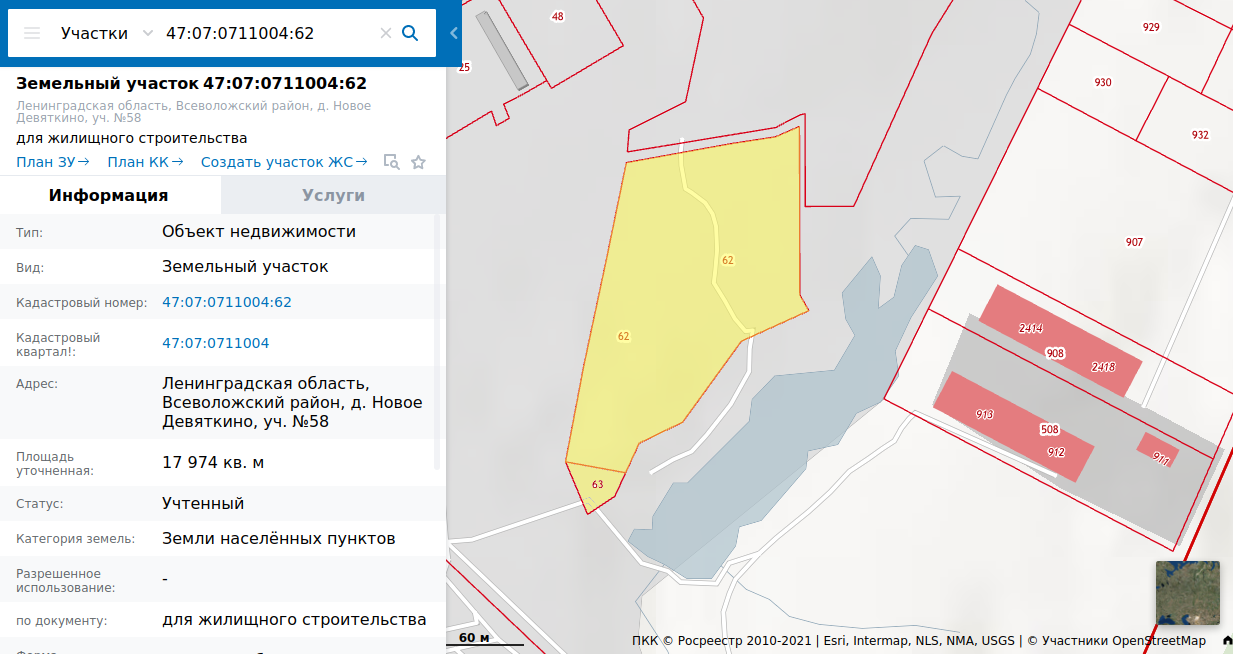Viewport: 1233px width, 654px height.
Task: Click the по документу: row label
Action: click(x=62, y=621)
